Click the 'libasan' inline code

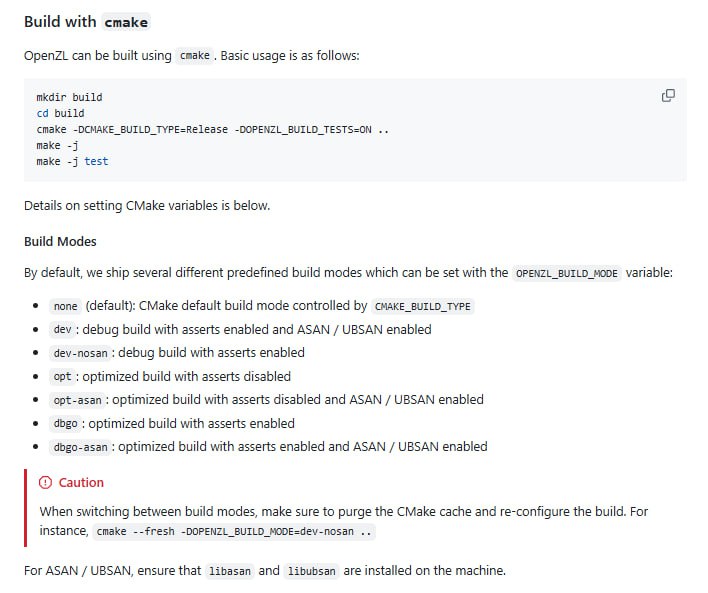tap(228, 571)
